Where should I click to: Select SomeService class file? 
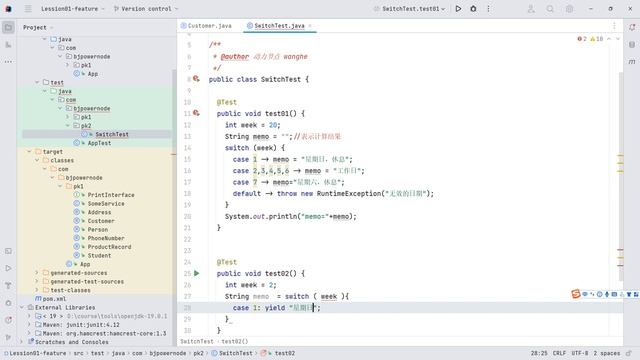[x=106, y=204]
